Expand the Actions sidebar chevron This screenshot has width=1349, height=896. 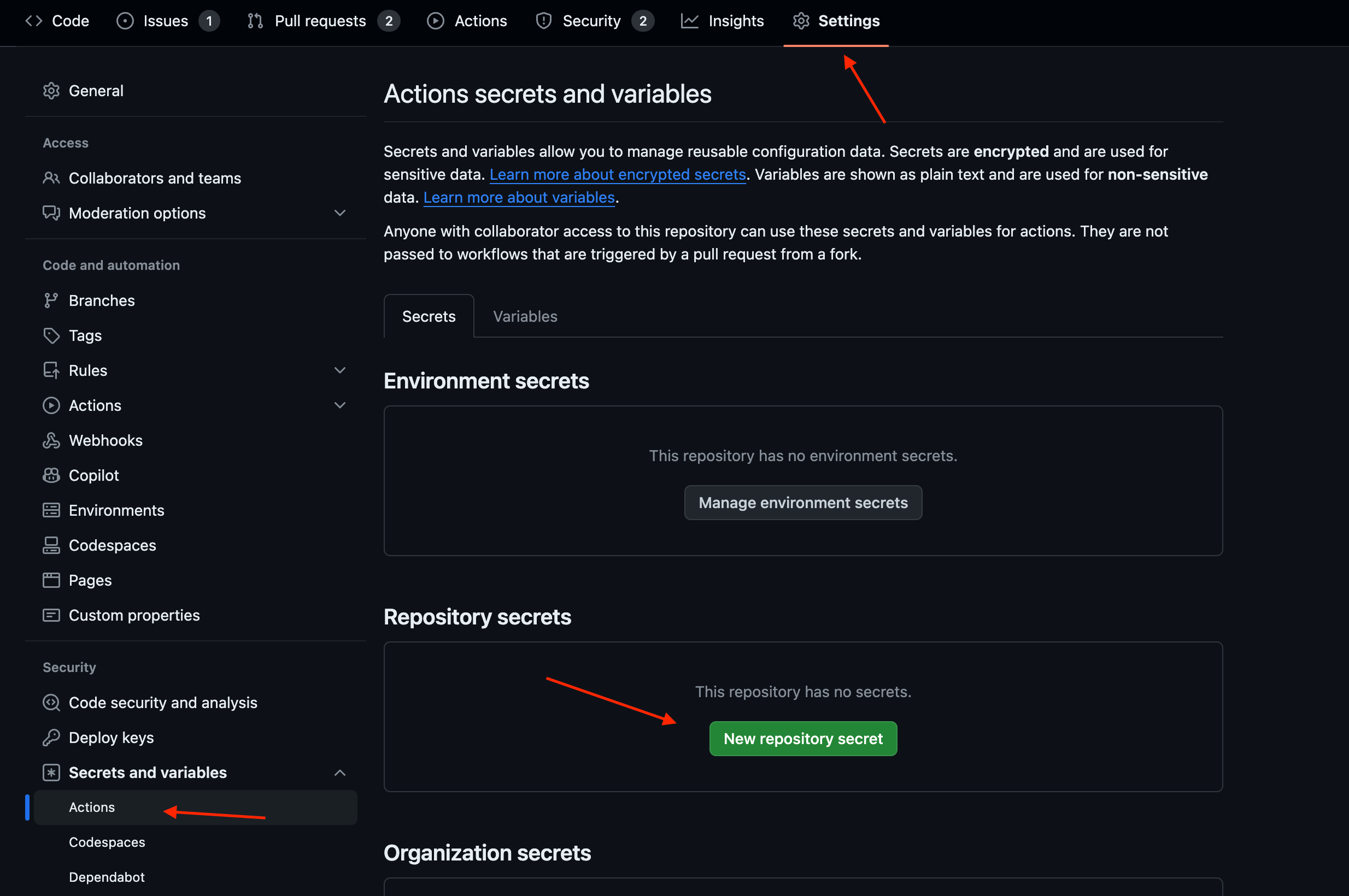click(x=339, y=405)
